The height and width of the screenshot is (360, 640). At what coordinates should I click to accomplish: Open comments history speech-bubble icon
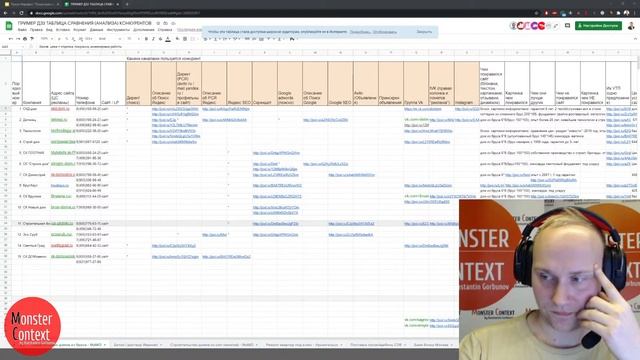(567, 26)
